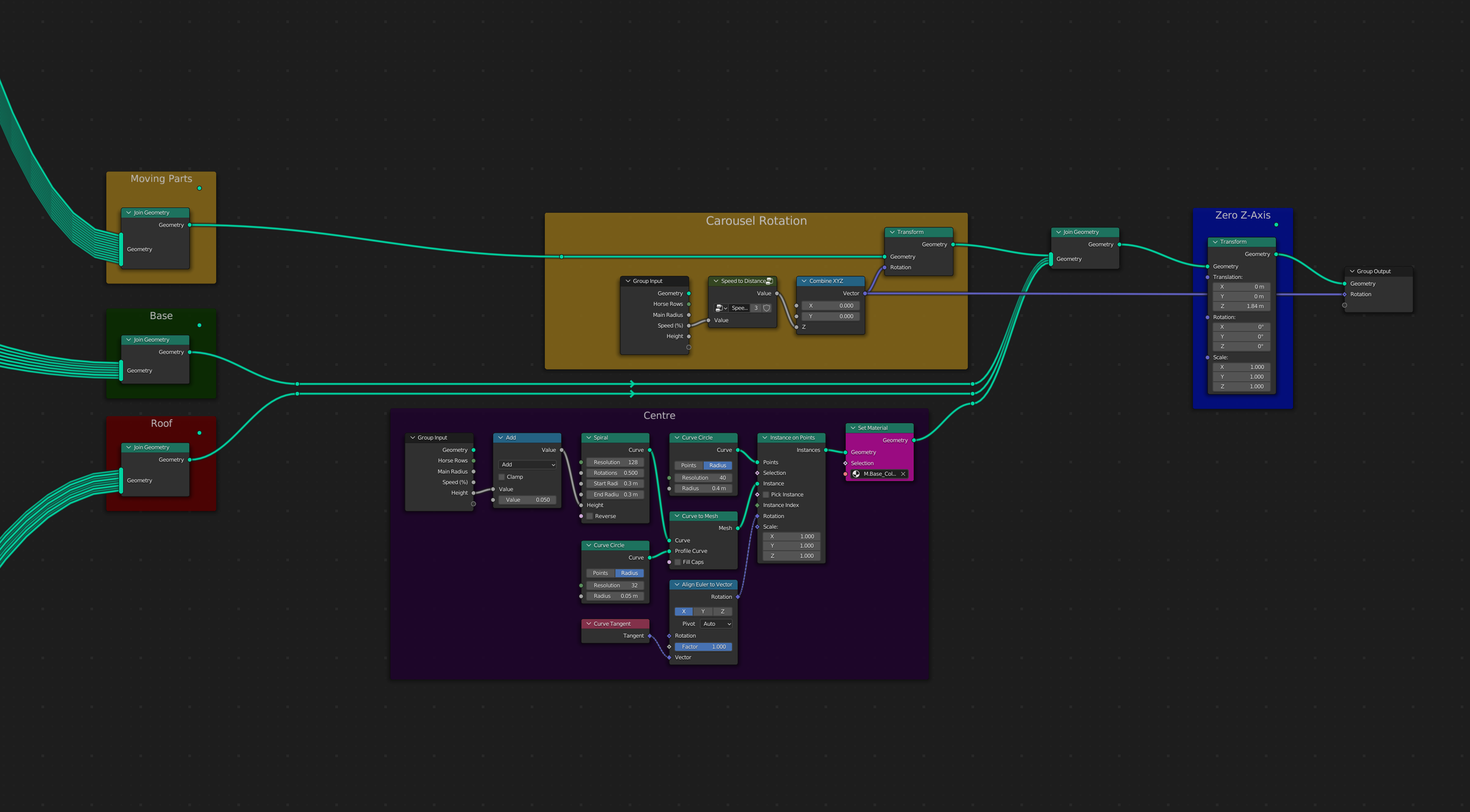Enable Fill Caps in Curve to Mesh node
The height and width of the screenshot is (812, 1470).
(678, 562)
